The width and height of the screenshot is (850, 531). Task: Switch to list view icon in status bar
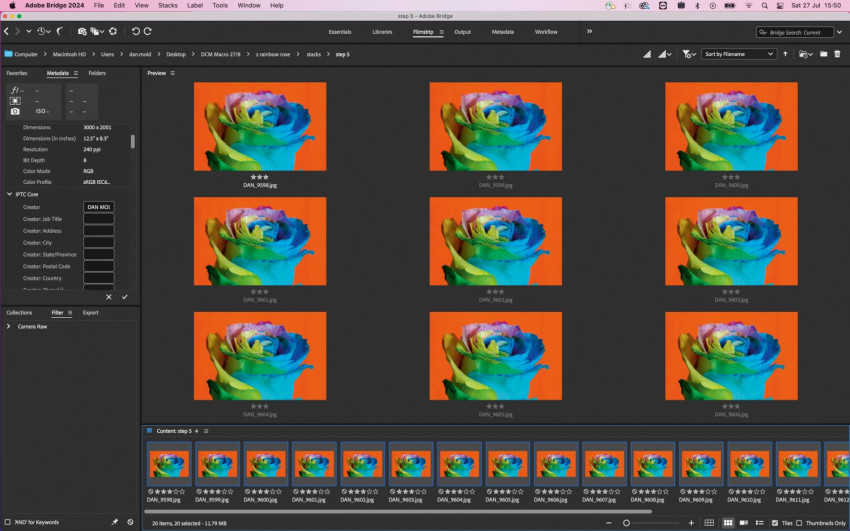coord(759,523)
